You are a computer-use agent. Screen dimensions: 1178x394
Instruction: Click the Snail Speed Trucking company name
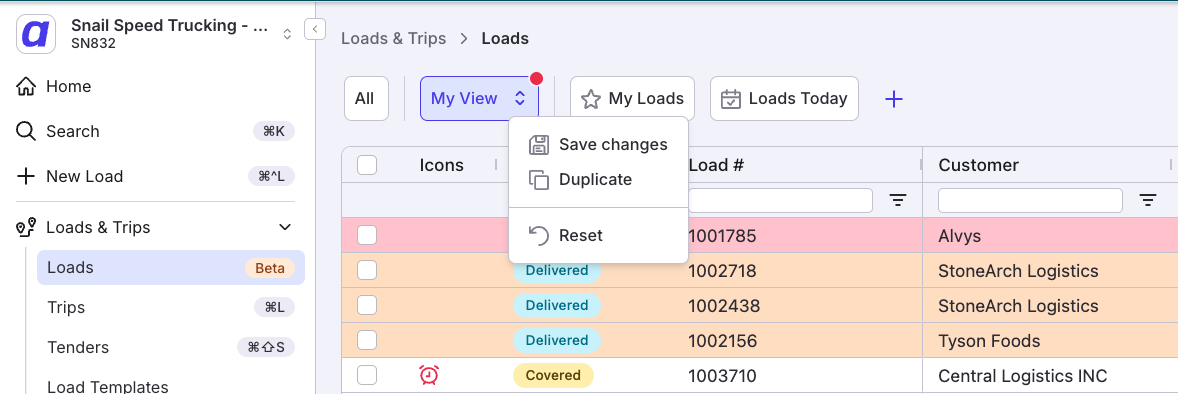[170, 26]
